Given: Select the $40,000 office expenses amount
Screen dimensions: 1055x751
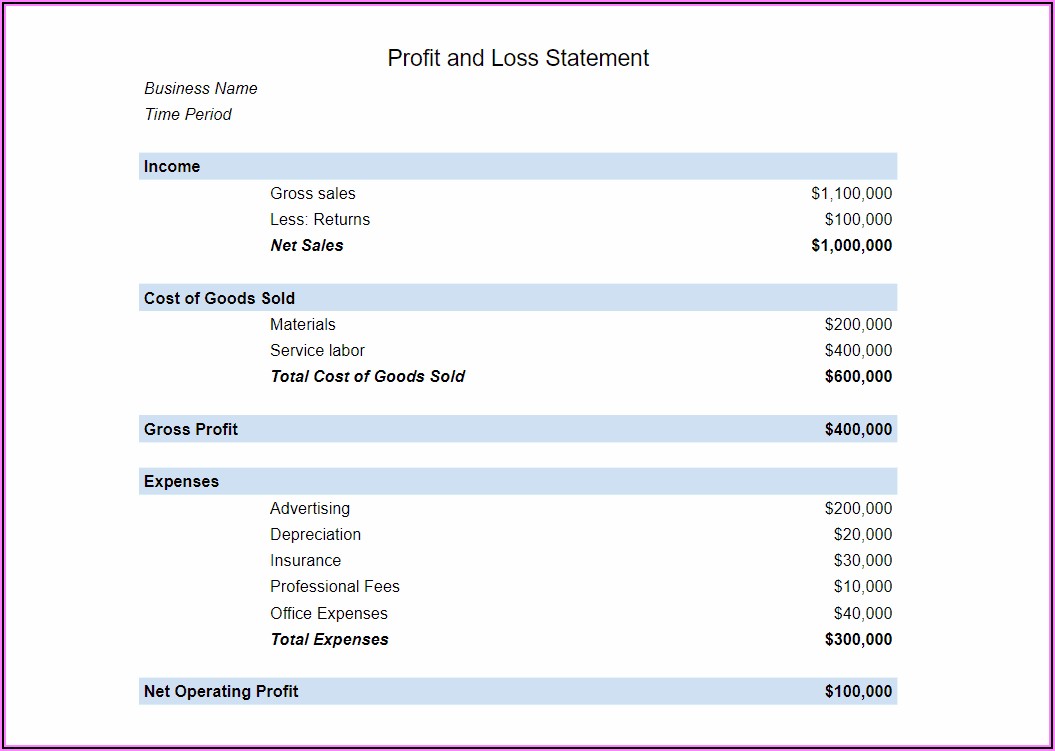Looking at the screenshot, I should pos(863,613).
